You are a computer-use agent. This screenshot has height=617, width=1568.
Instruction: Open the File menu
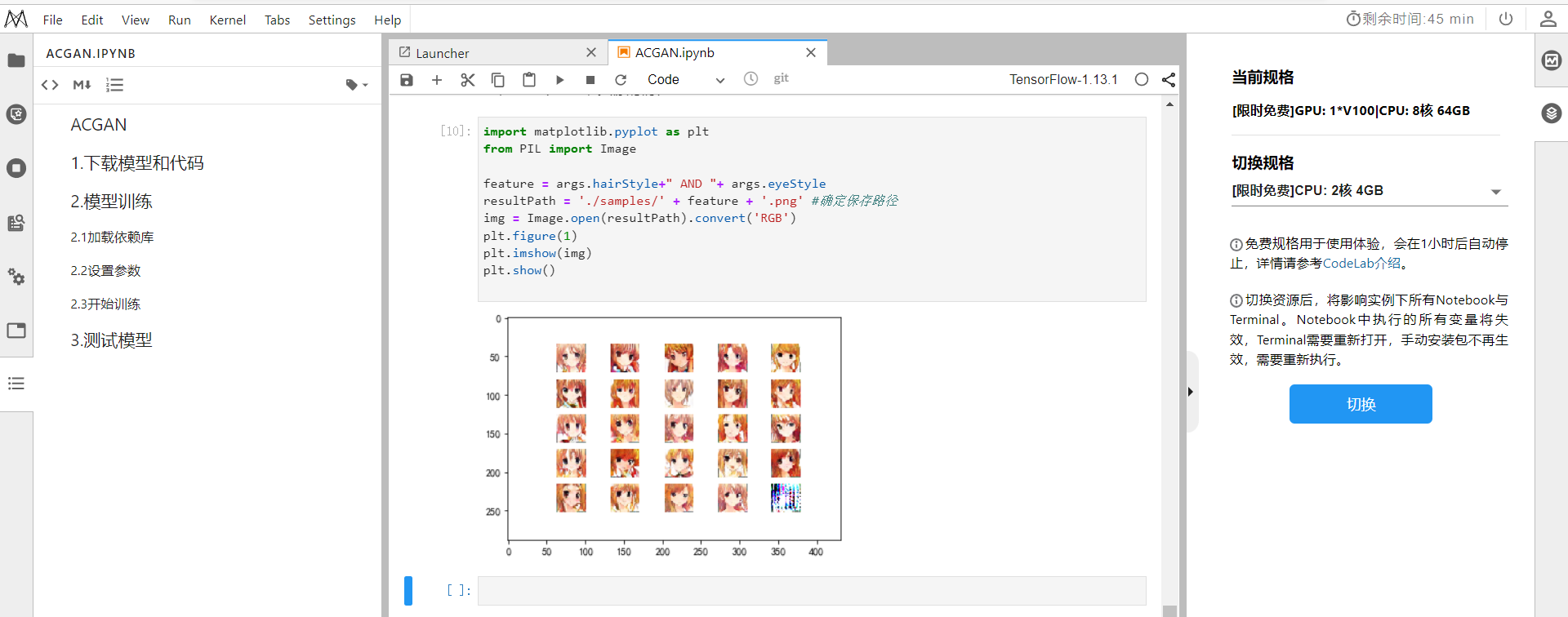click(52, 20)
